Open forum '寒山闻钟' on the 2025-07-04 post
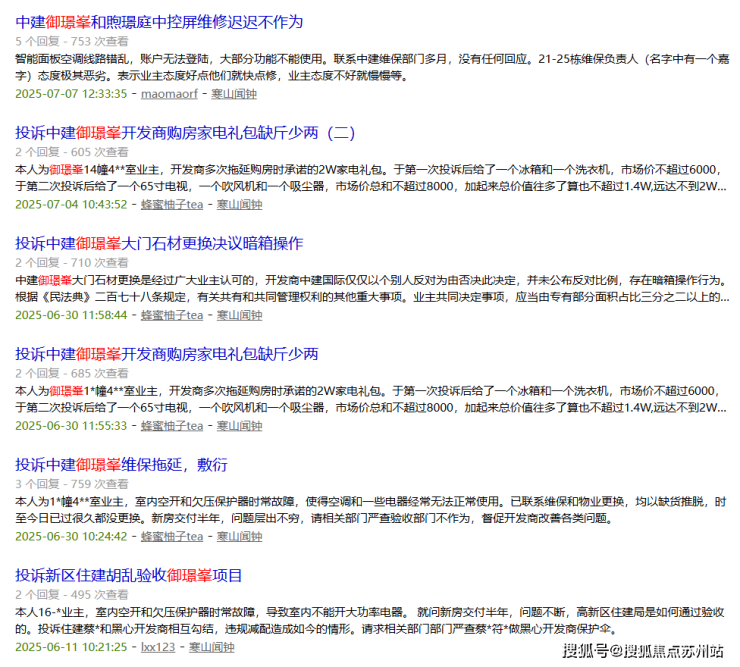Image resolution: width=740 pixels, height=667 pixels. click(239, 204)
